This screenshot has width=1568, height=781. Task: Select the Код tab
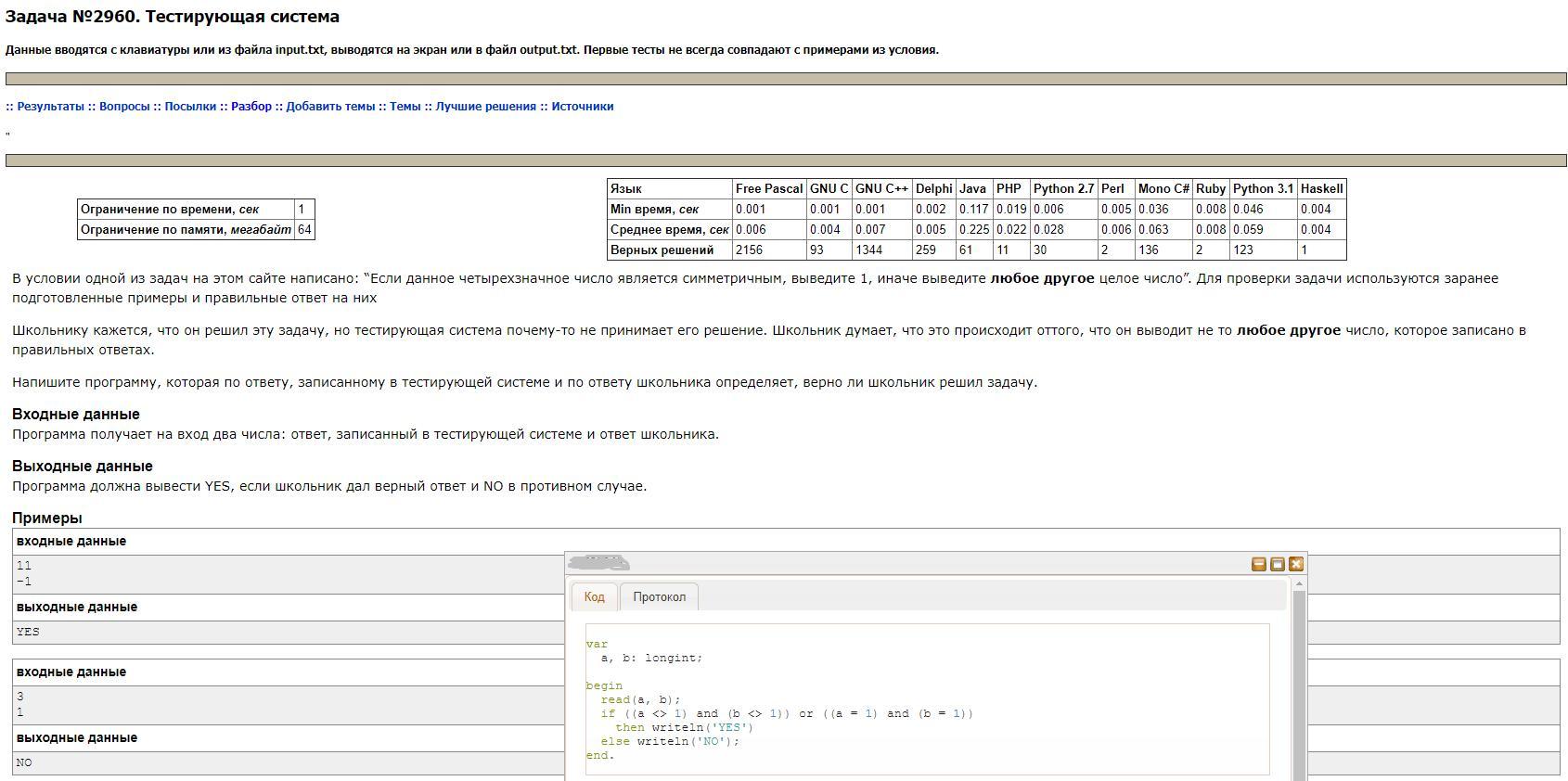[594, 596]
